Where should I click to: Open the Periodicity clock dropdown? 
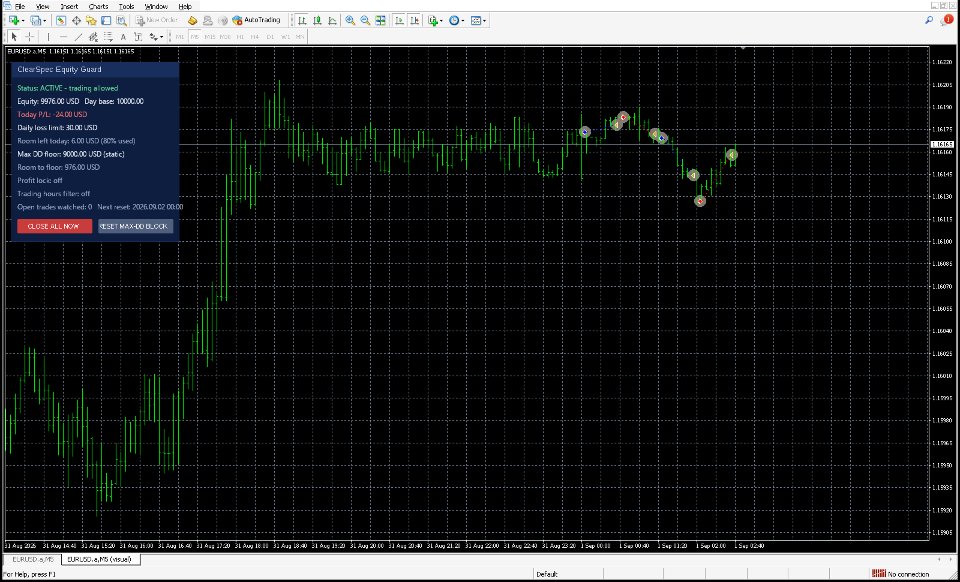point(463,21)
